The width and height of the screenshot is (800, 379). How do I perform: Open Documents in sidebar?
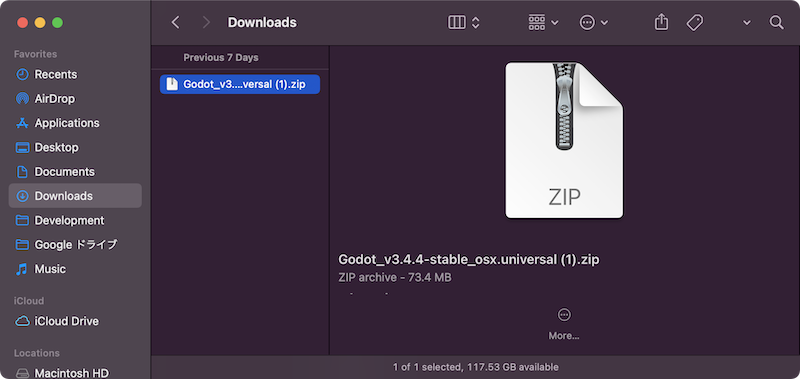pyautogui.click(x=75, y=171)
